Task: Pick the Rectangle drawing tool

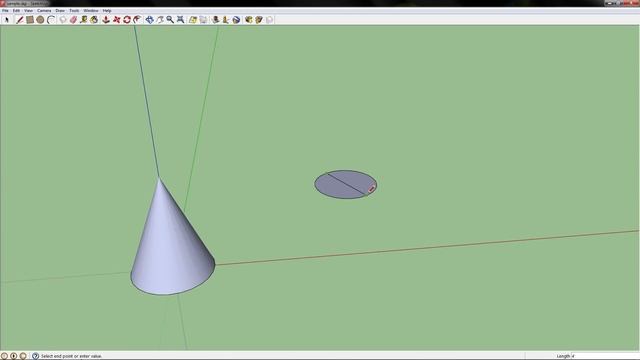Action: (30, 20)
